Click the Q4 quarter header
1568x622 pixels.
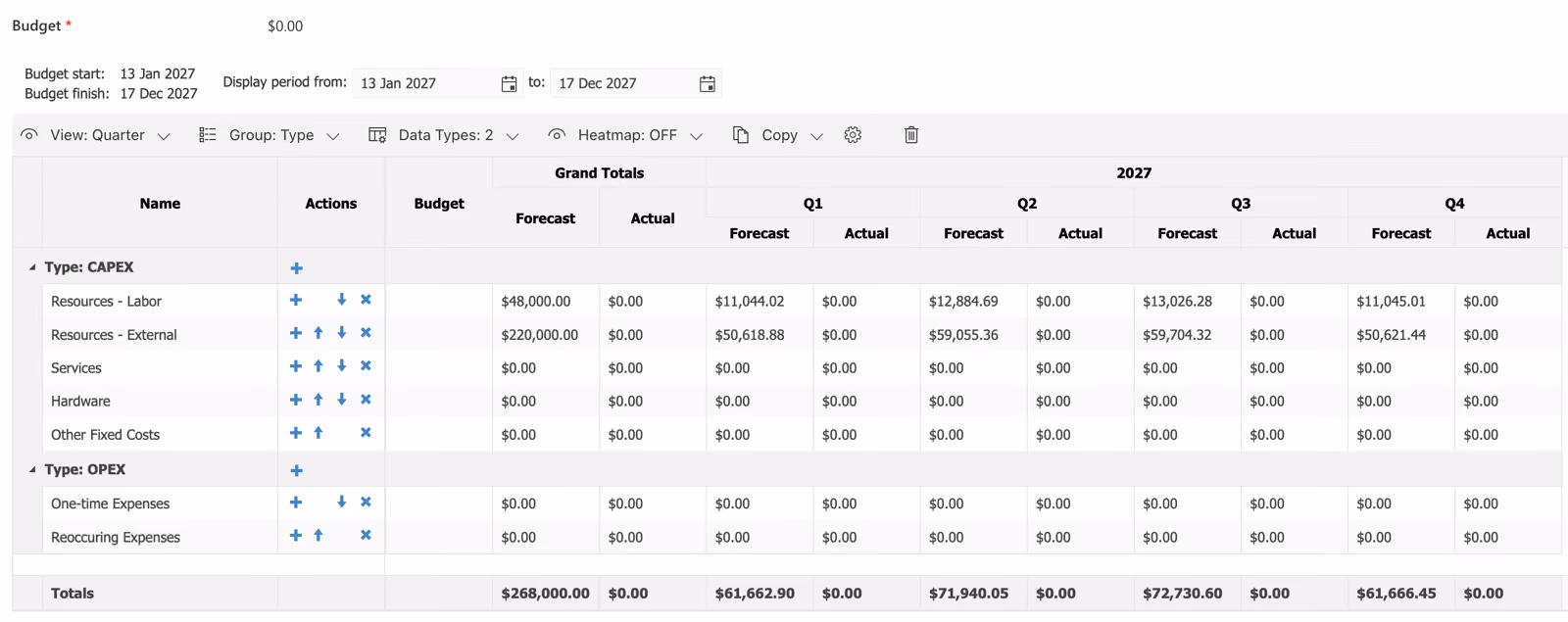coord(1454,204)
